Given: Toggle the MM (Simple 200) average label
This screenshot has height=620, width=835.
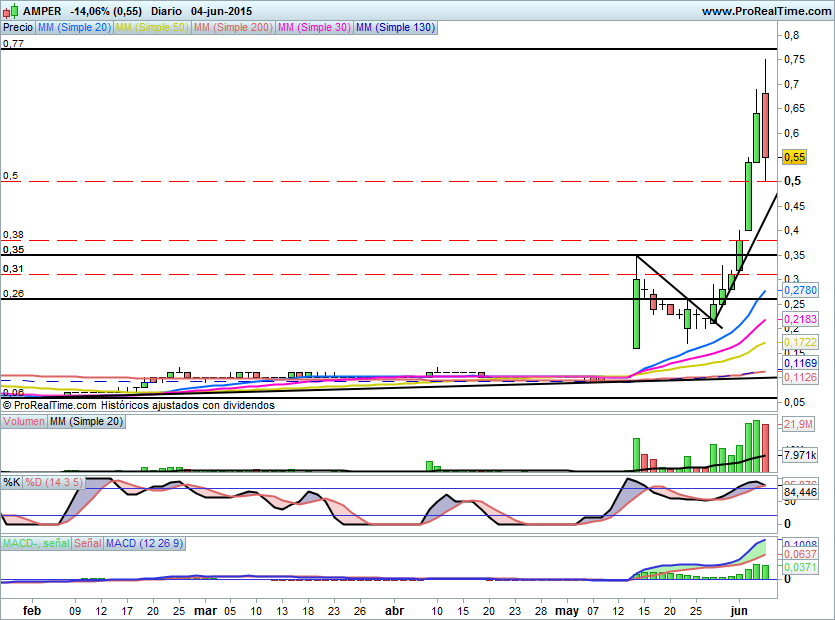Looking at the screenshot, I should [231, 28].
